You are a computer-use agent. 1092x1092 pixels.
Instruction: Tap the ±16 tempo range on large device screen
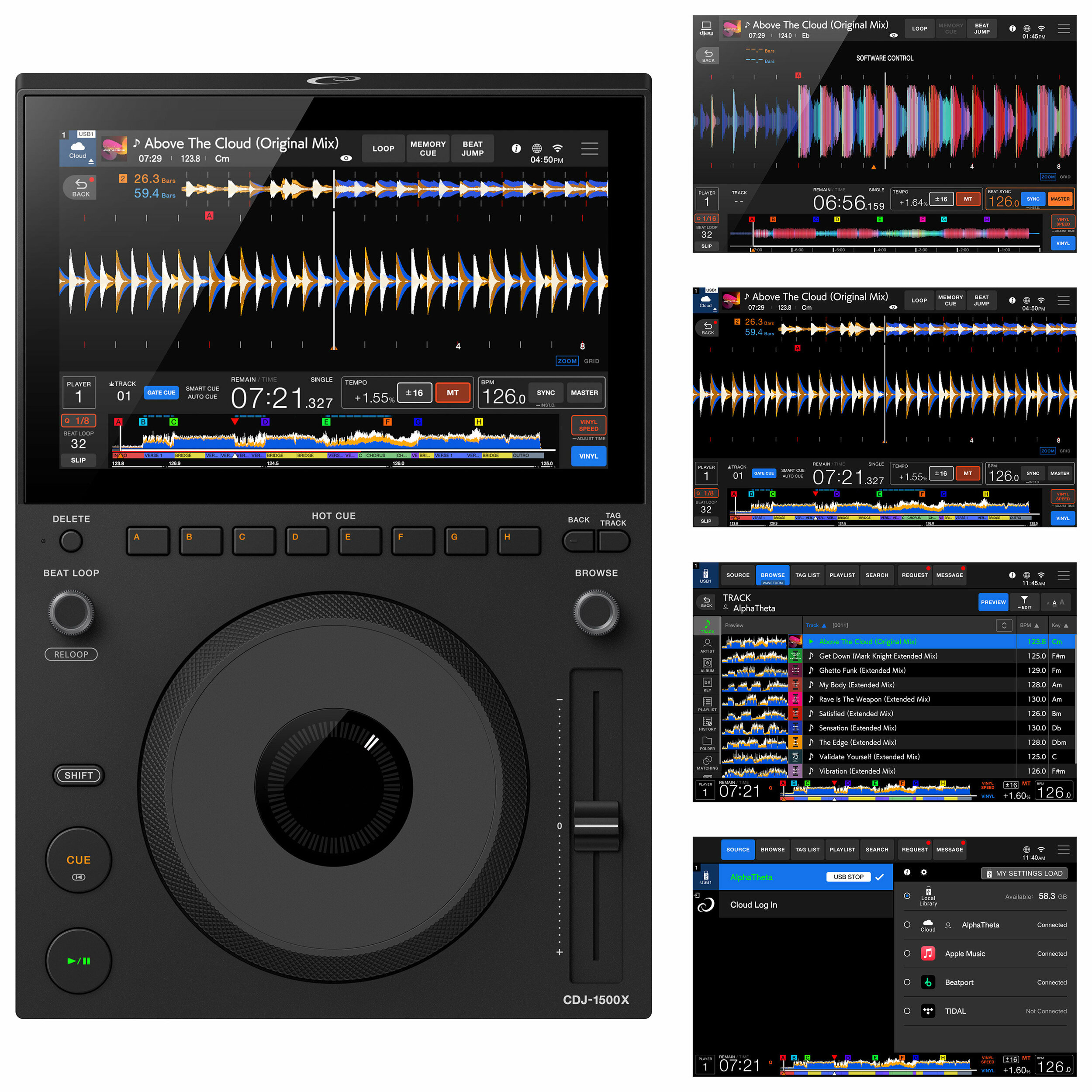(414, 393)
